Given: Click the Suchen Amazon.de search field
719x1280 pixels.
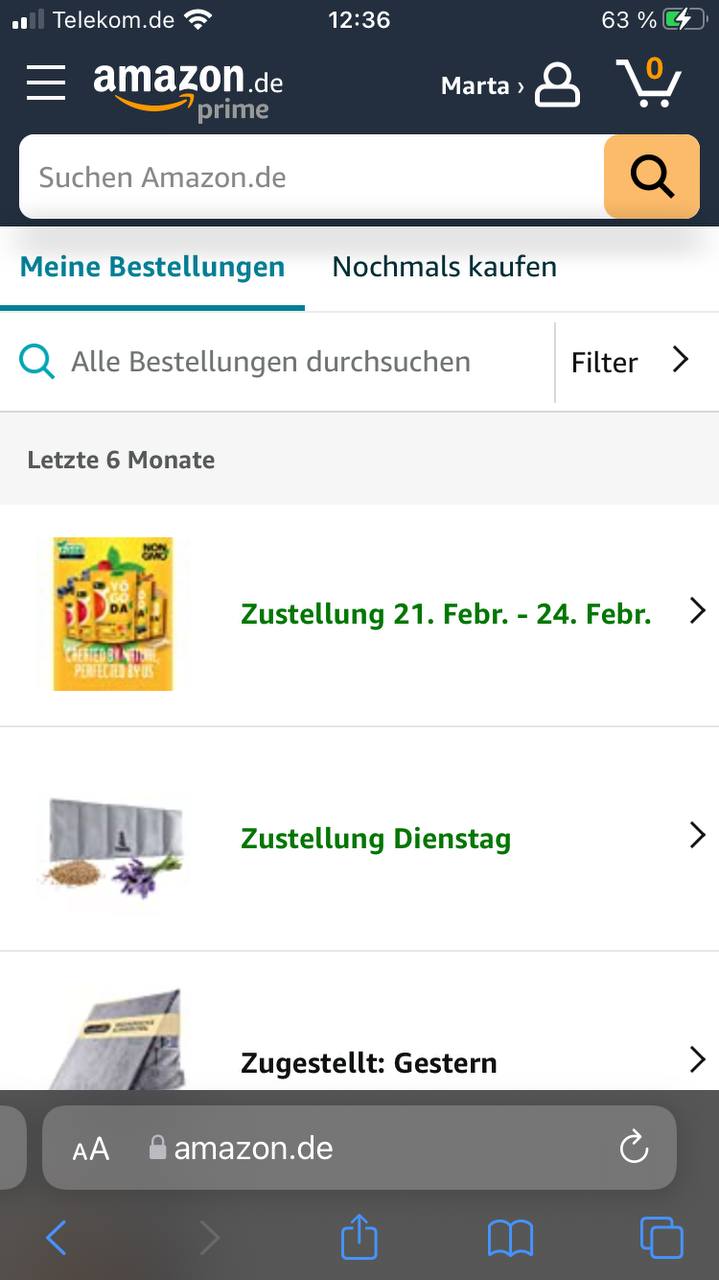Looking at the screenshot, I should coord(310,177).
